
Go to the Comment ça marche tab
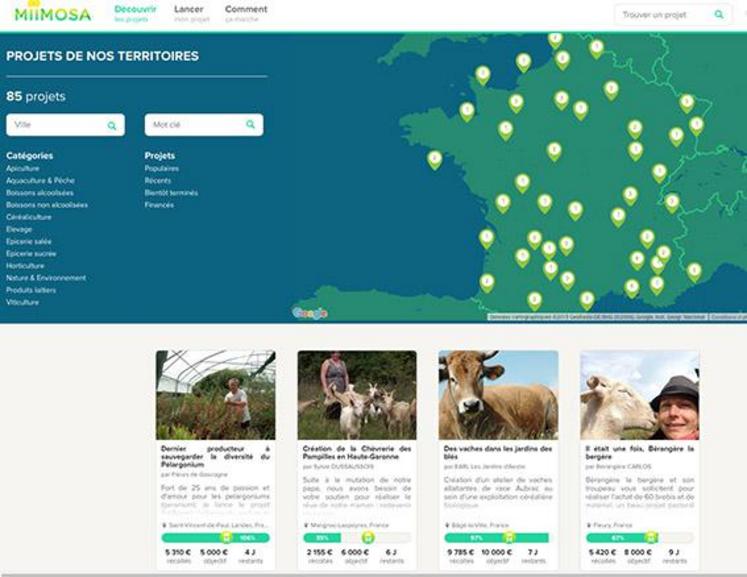(x=246, y=14)
